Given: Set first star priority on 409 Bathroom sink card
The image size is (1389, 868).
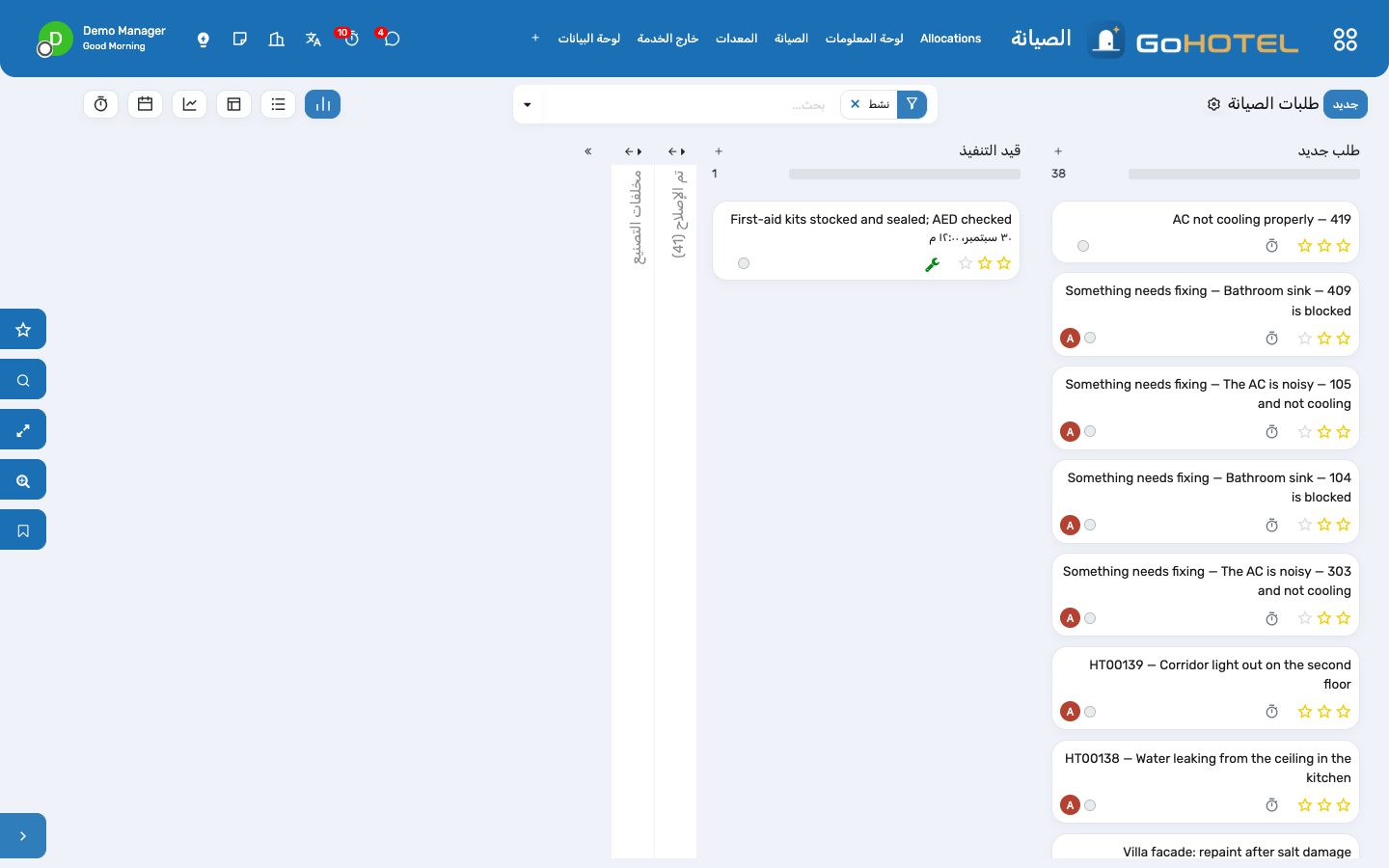Looking at the screenshot, I should tap(1344, 339).
